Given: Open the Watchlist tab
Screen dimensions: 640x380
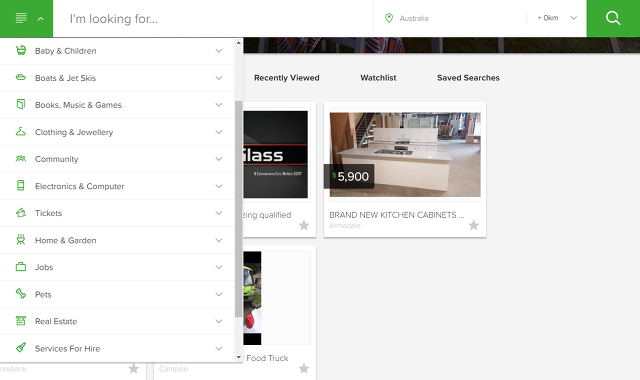Looking at the screenshot, I should coord(378,78).
